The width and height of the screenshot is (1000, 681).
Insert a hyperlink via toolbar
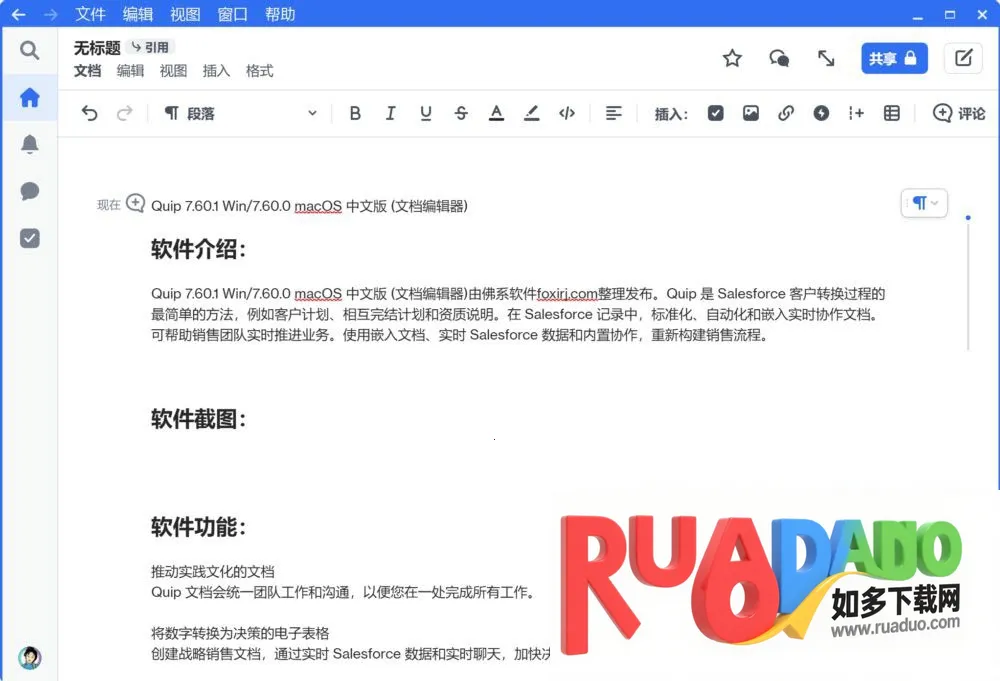(786, 113)
